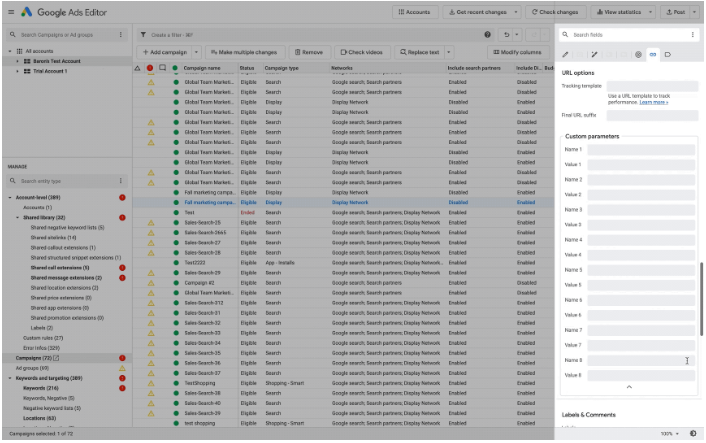Screen dimensions: 706x443
Task: Click the right panel vertical scrollbar
Action: point(701,299)
